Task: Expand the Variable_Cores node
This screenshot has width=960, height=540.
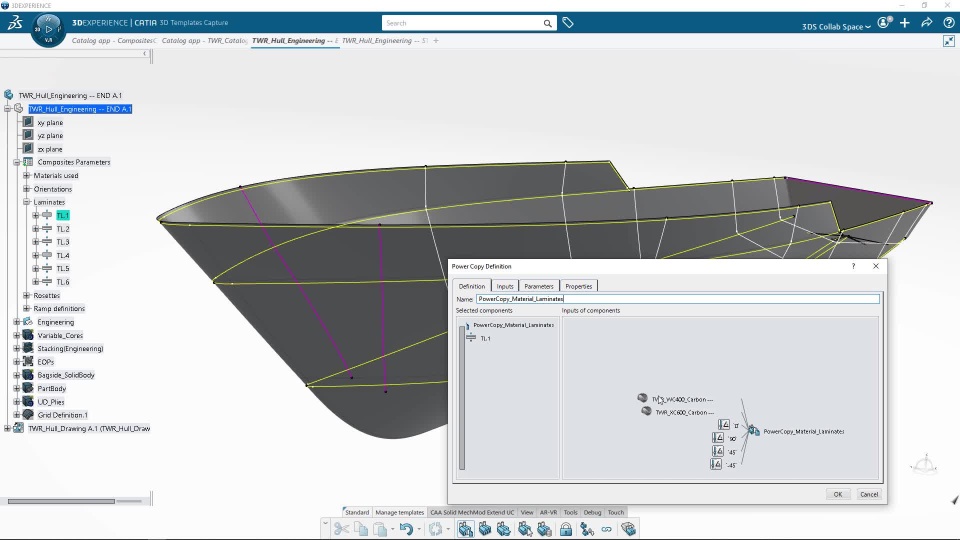Action: [17, 336]
